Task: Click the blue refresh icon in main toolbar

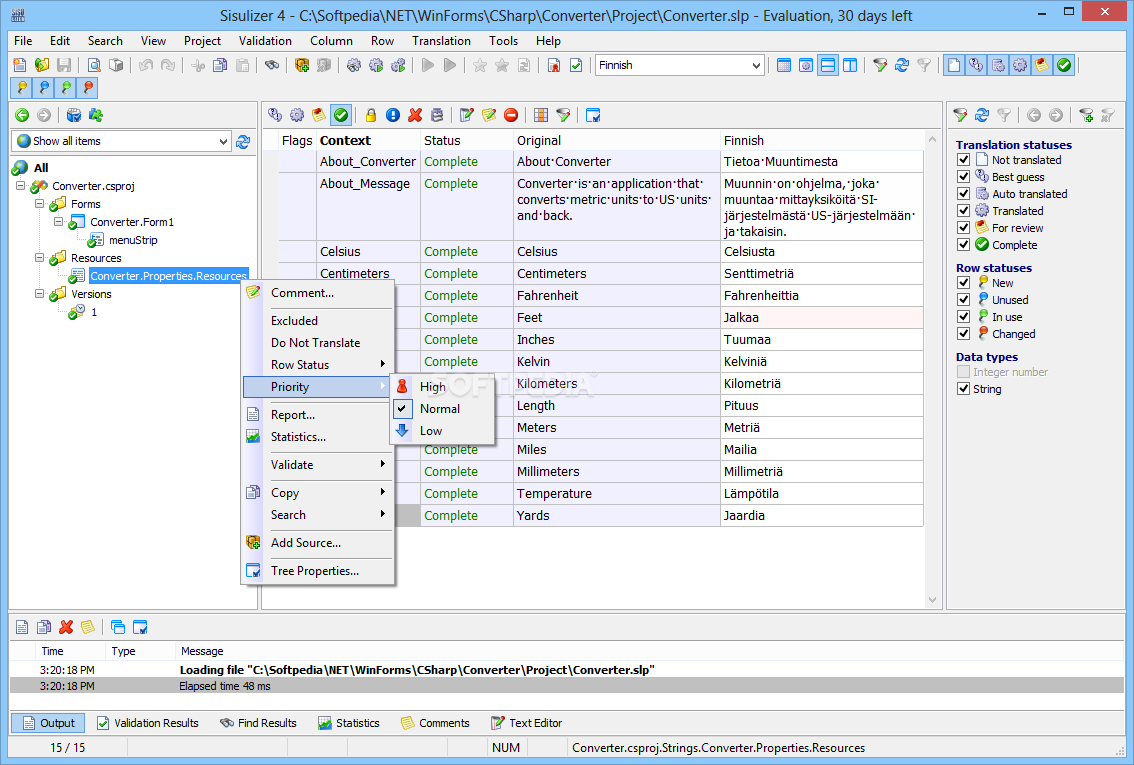Action: [x=902, y=65]
